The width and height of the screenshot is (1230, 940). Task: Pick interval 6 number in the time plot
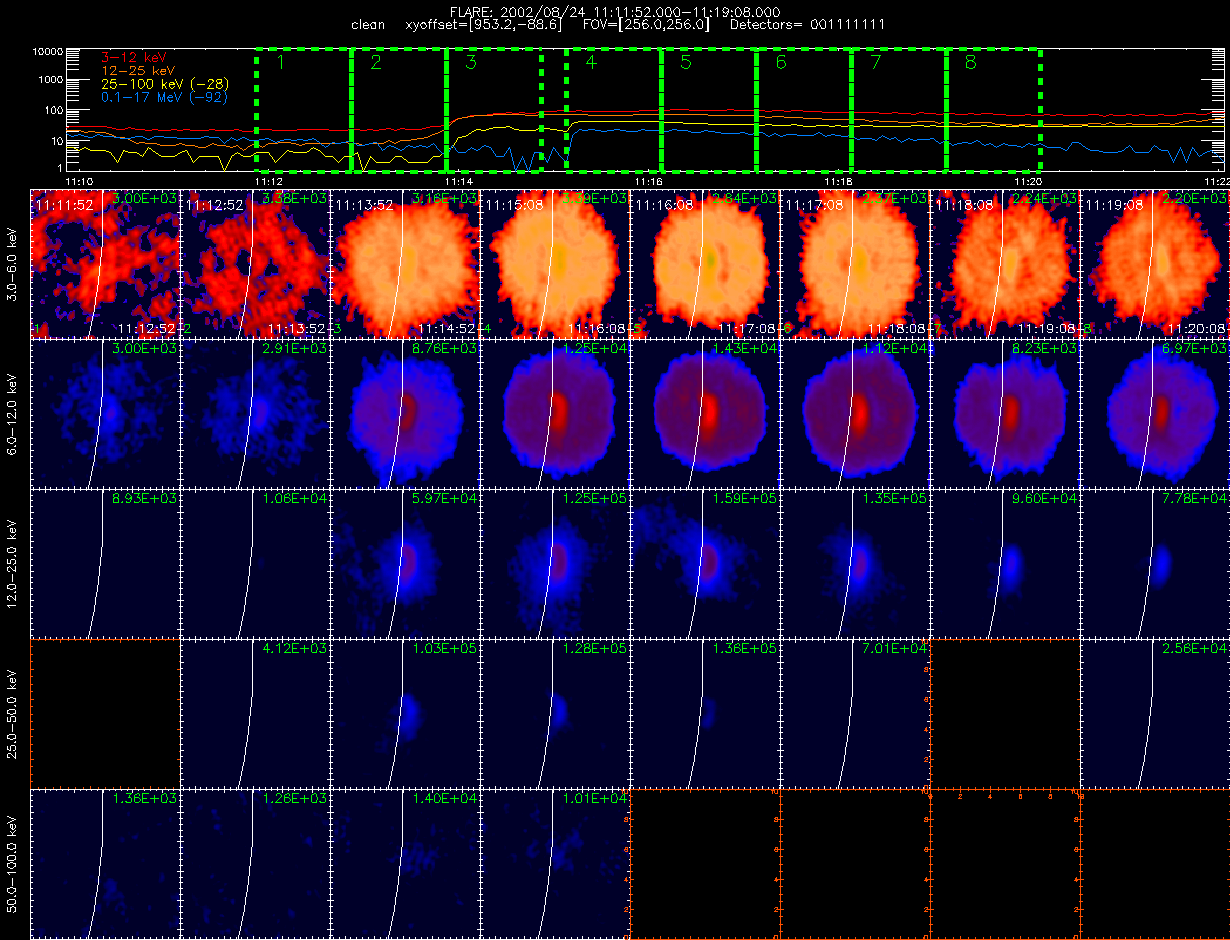pyautogui.click(x=781, y=62)
